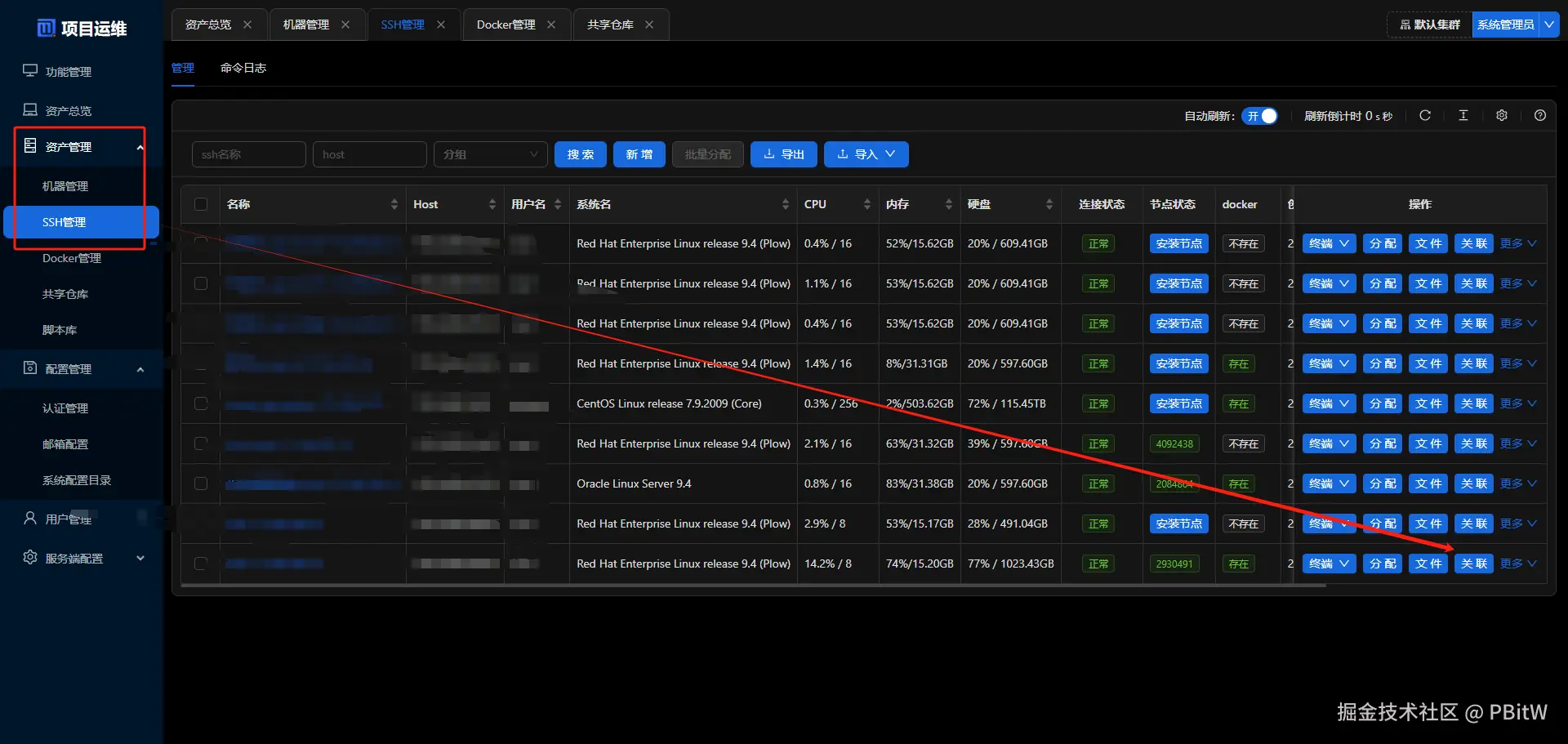Sort the table by Host column
This screenshot has height=744, width=1568.
[492, 204]
